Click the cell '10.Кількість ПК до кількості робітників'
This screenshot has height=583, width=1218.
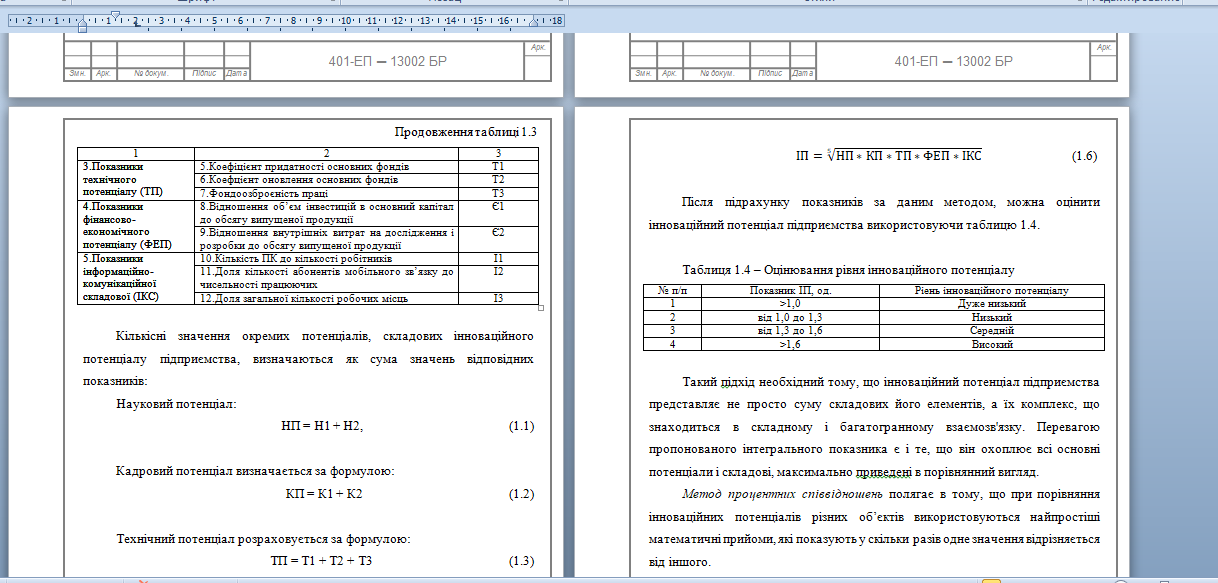tap(327, 258)
